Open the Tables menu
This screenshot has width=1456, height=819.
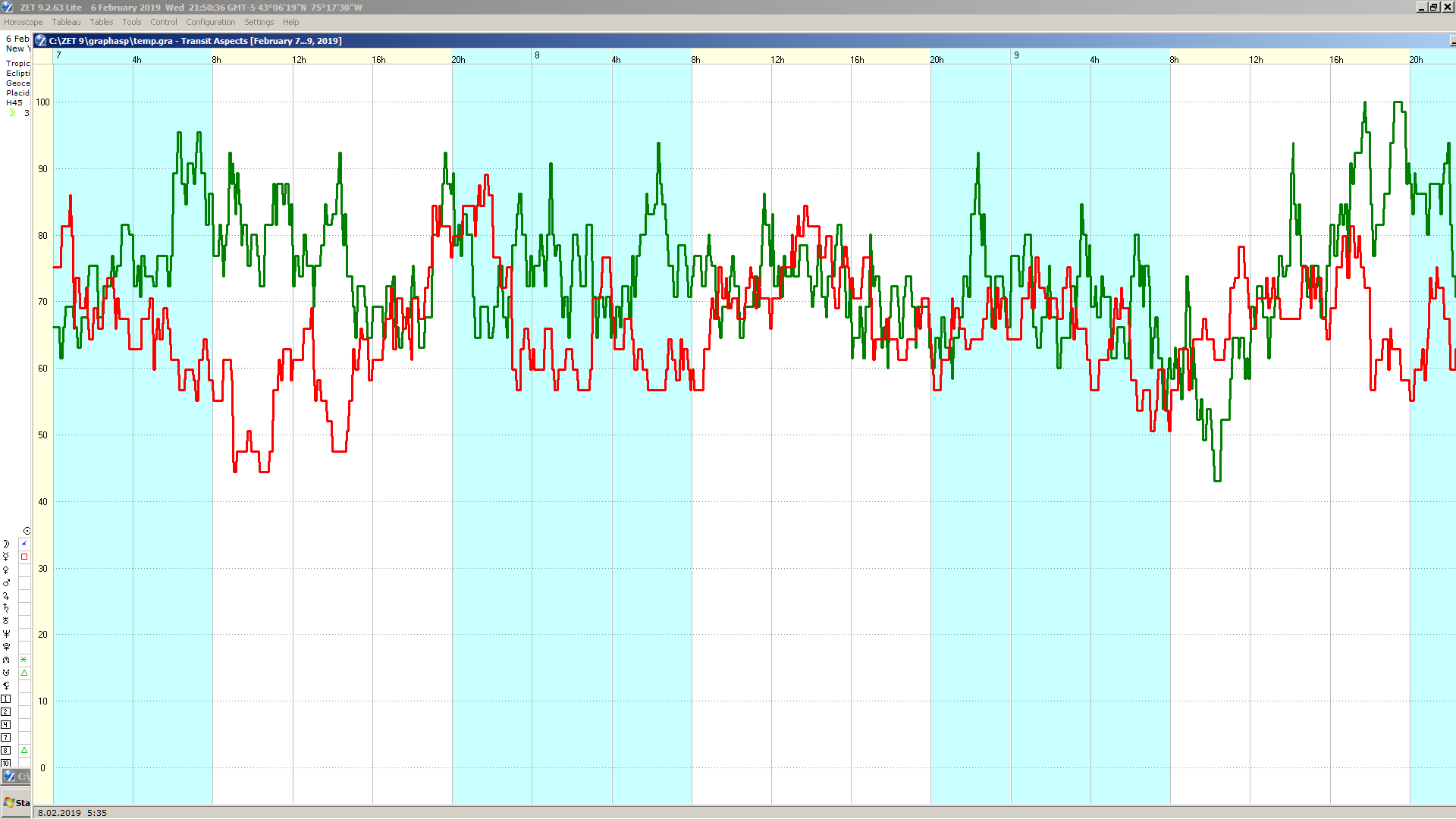[x=102, y=22]
